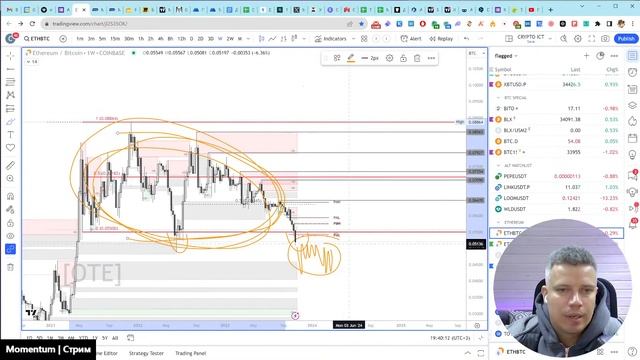Select the 15m timeframe
The image size is (640, 360).
(115, 38)
